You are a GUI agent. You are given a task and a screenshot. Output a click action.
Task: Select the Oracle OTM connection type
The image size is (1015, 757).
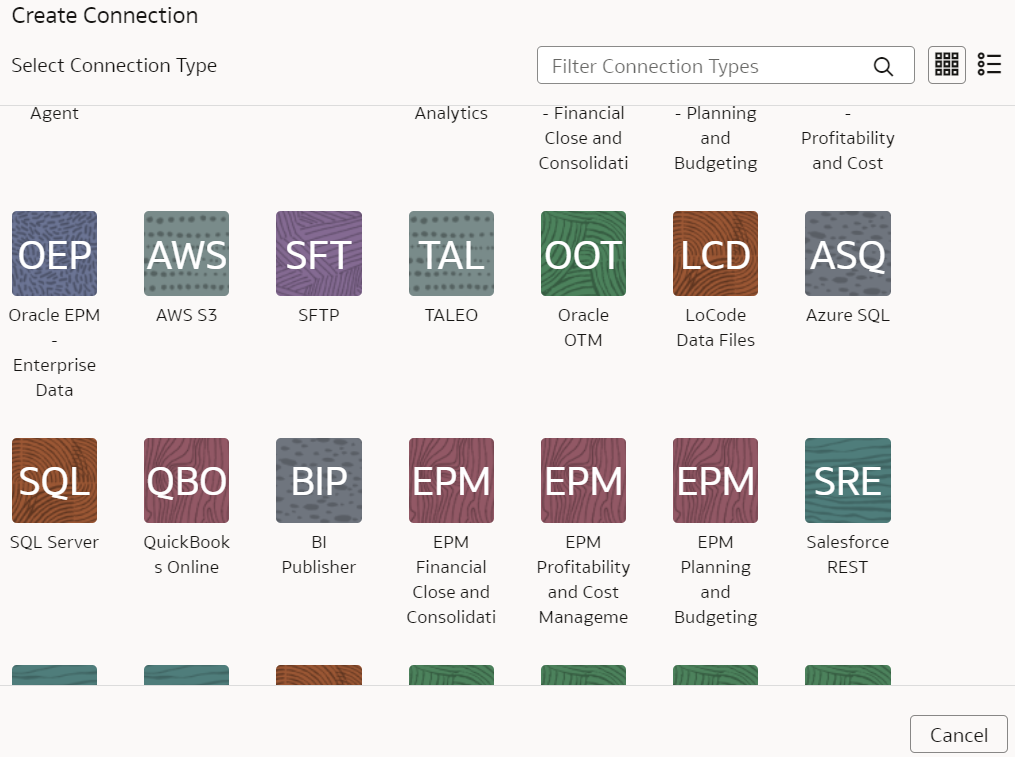click(x=583, y=254)
